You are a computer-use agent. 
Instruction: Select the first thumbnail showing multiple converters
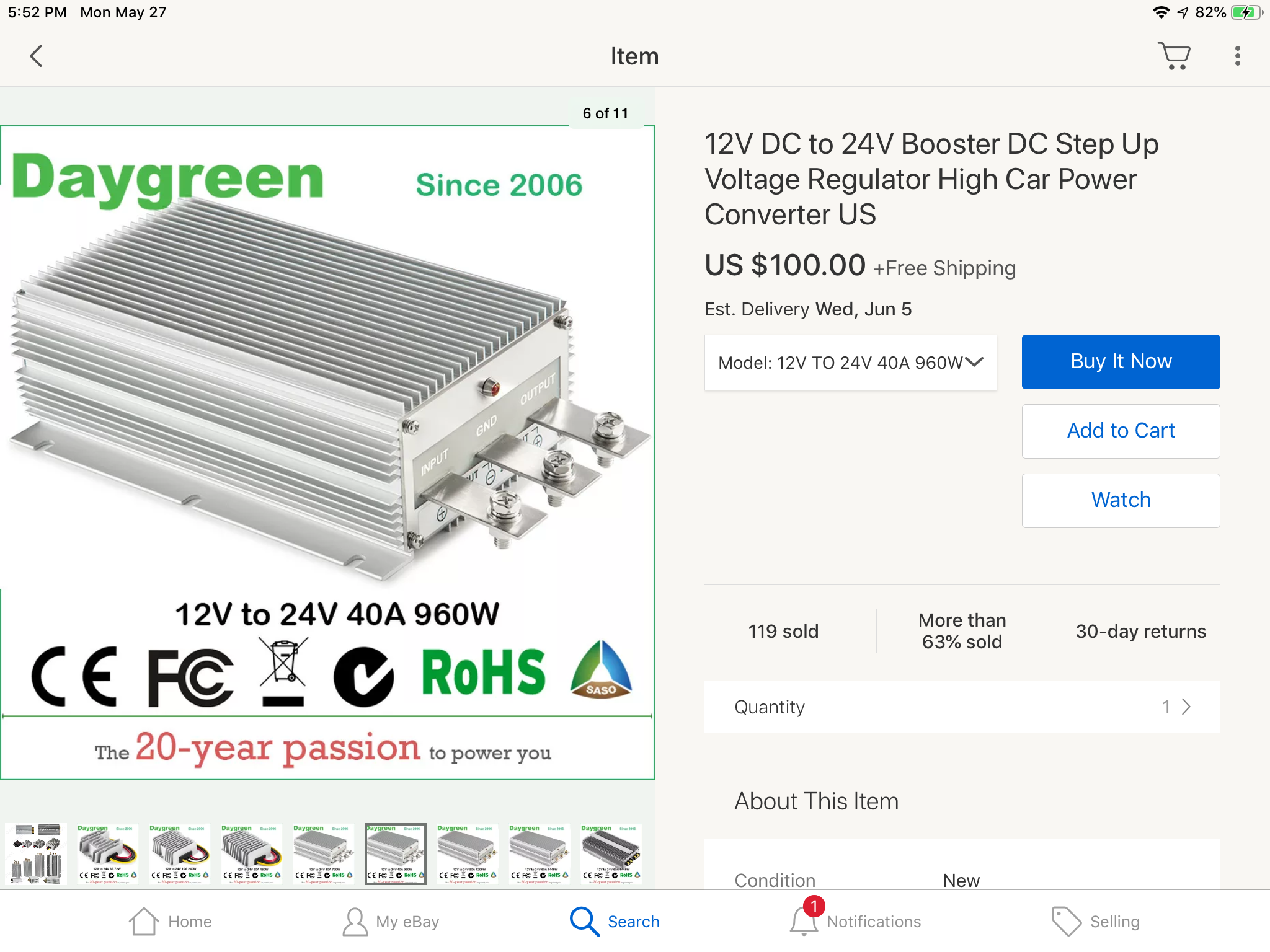[36, 853]
